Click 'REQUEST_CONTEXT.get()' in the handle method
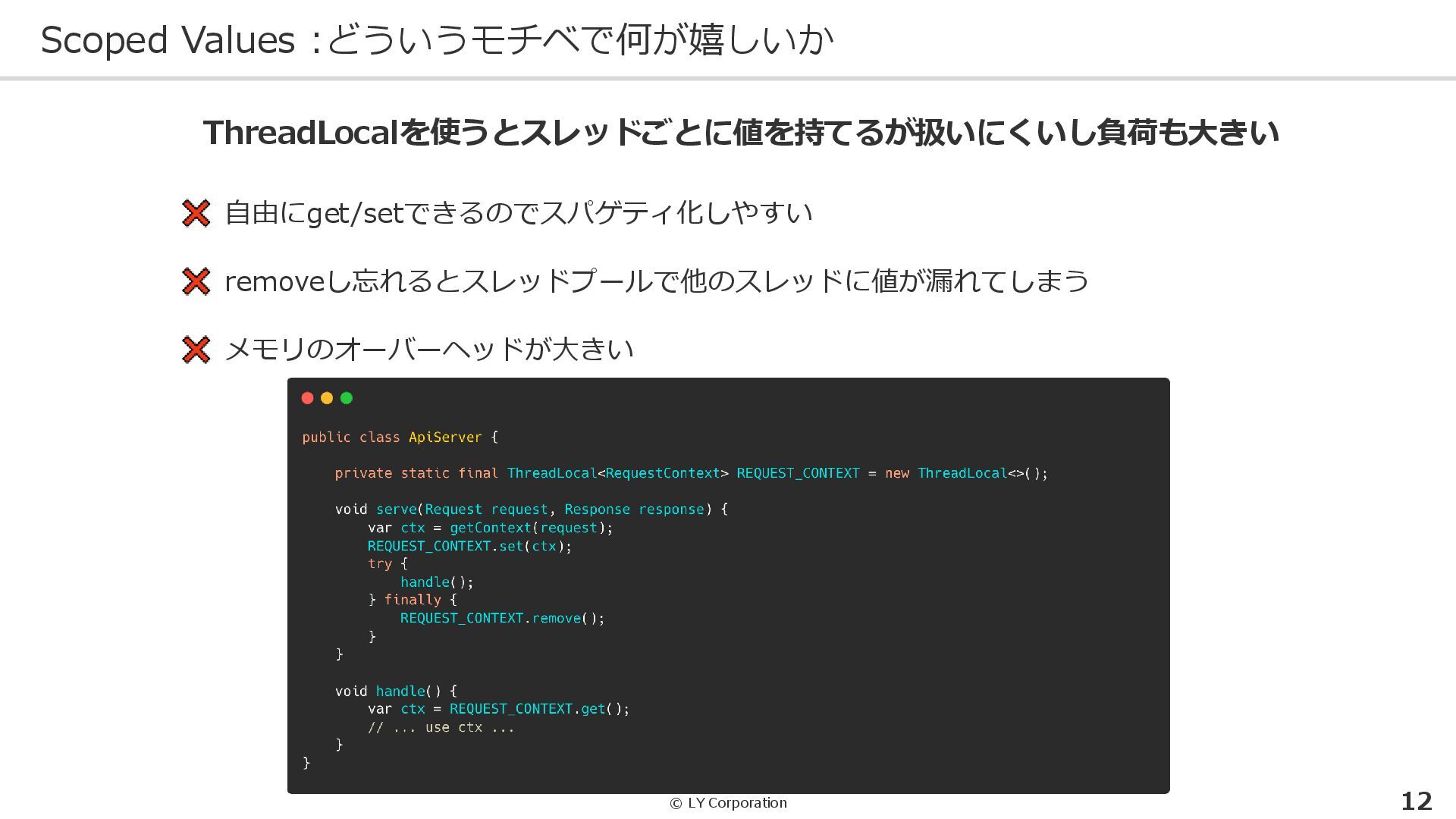The image size is (1456, 819). pos(539,709)
